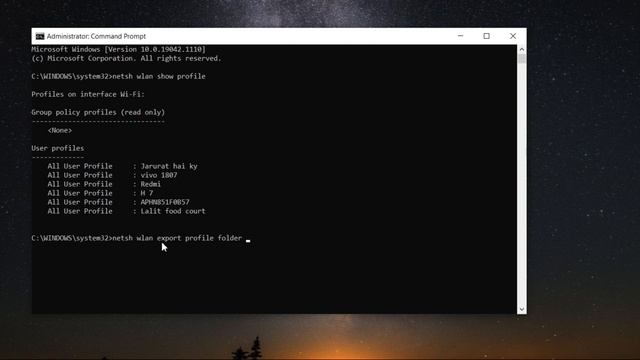The height and width of the screenshot is (360, 640).
Task: Click 'netsh wlan export profile folder' command line
Action: pyautogui.click(x=177, y=238)
